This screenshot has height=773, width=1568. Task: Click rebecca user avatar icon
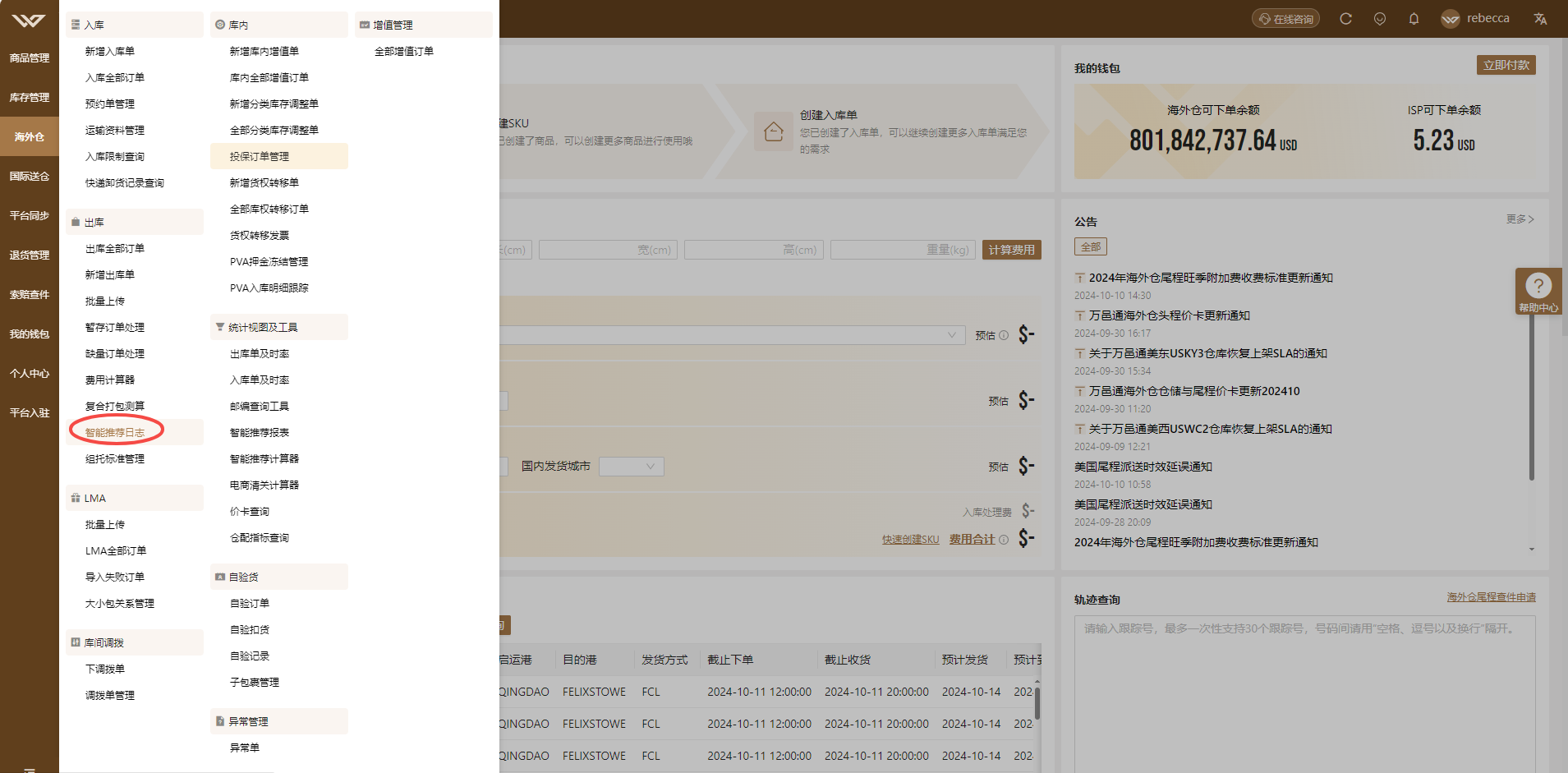(1451, 19)
